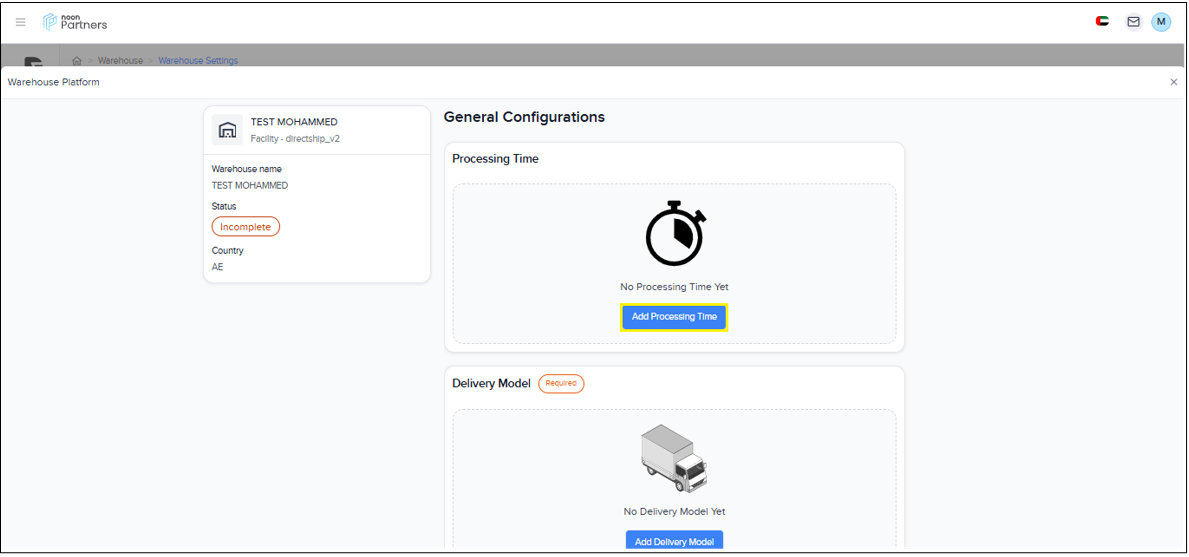Go to Warehouse breadcrumb link
1189x557 pixels.
[x=120, y=61]
